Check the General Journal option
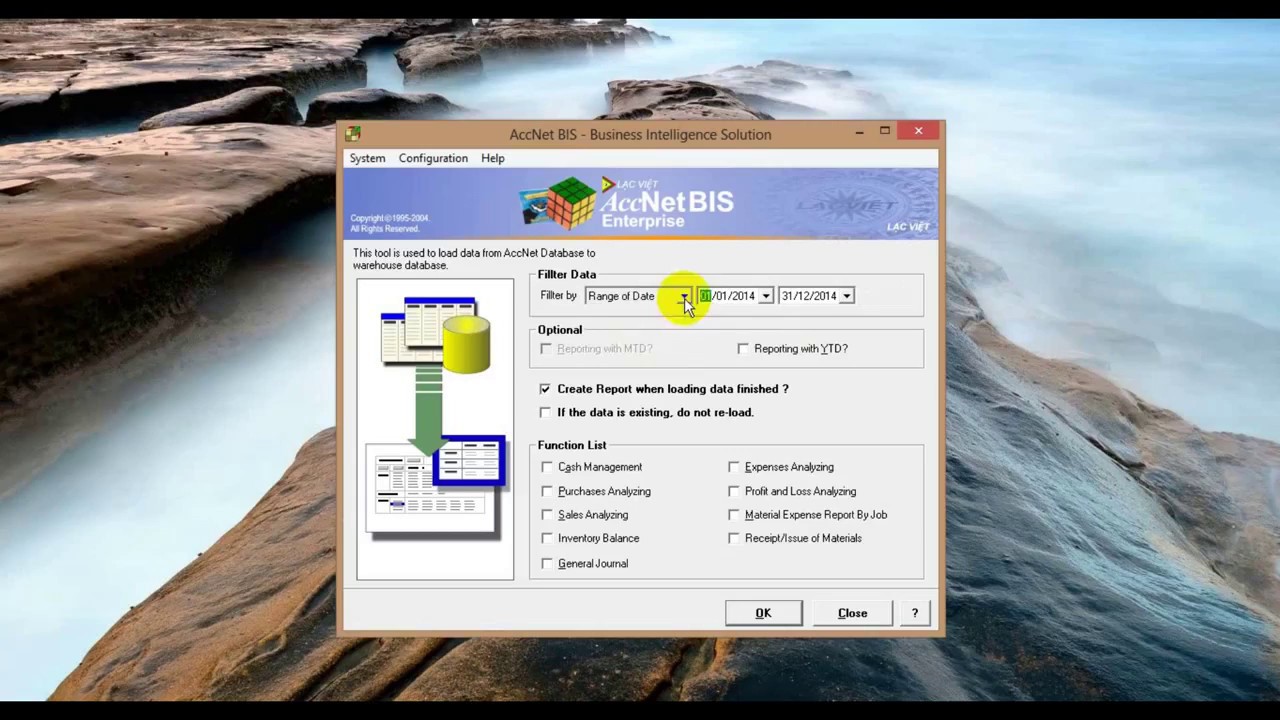Image resolution: width=1280 pixels, height=720 pixels. [x=547, y=564]
